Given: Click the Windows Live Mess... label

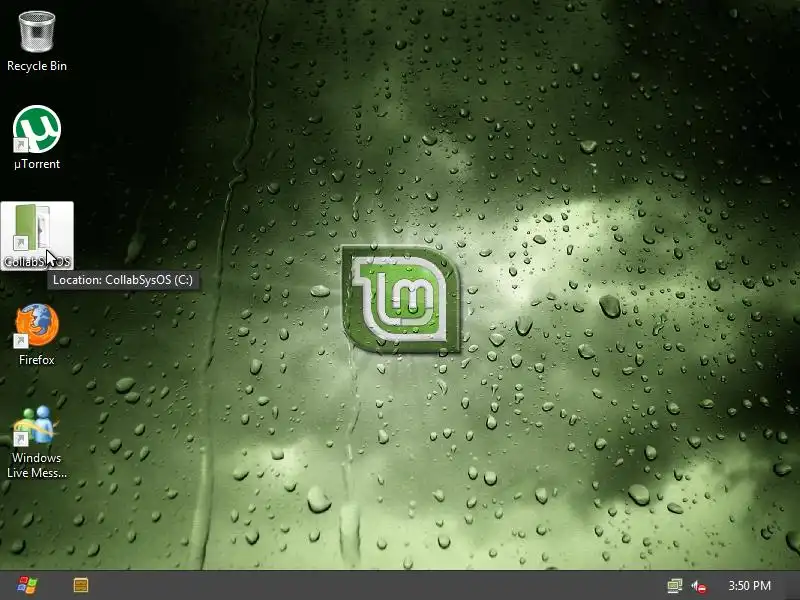Looking at the screenshot, I should pyautogui.click(x=37, y=465).
